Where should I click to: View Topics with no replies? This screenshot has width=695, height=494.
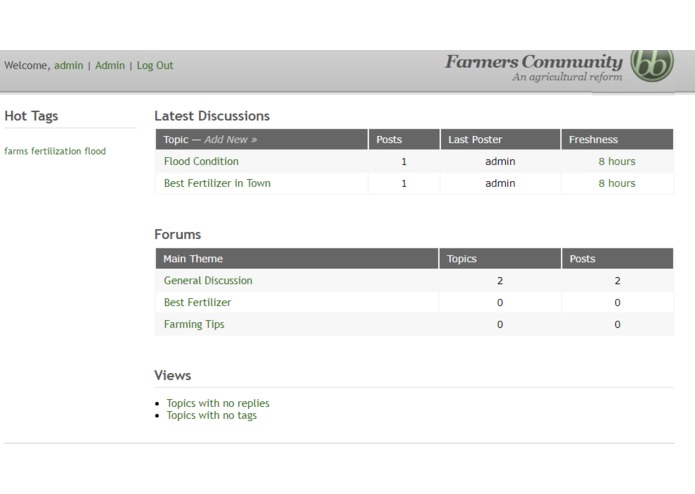point(218,403)
